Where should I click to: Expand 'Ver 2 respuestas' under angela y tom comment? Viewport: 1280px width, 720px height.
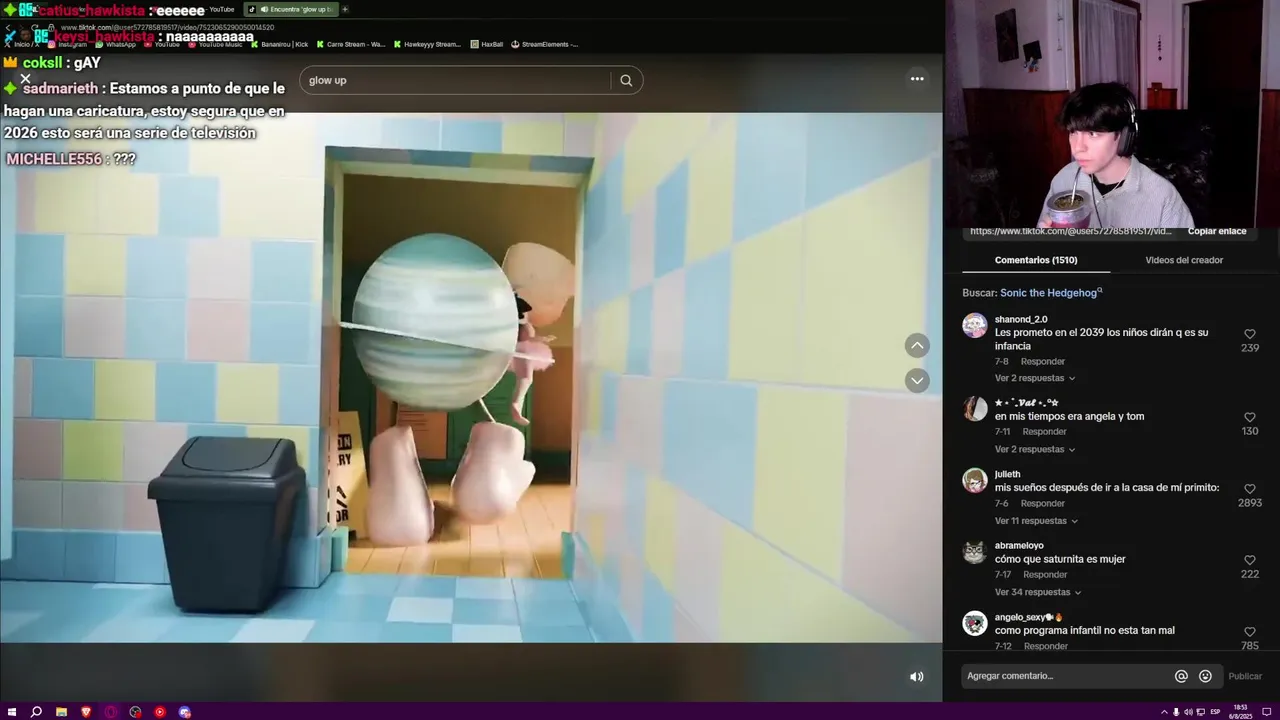[x=1035, y=449]
